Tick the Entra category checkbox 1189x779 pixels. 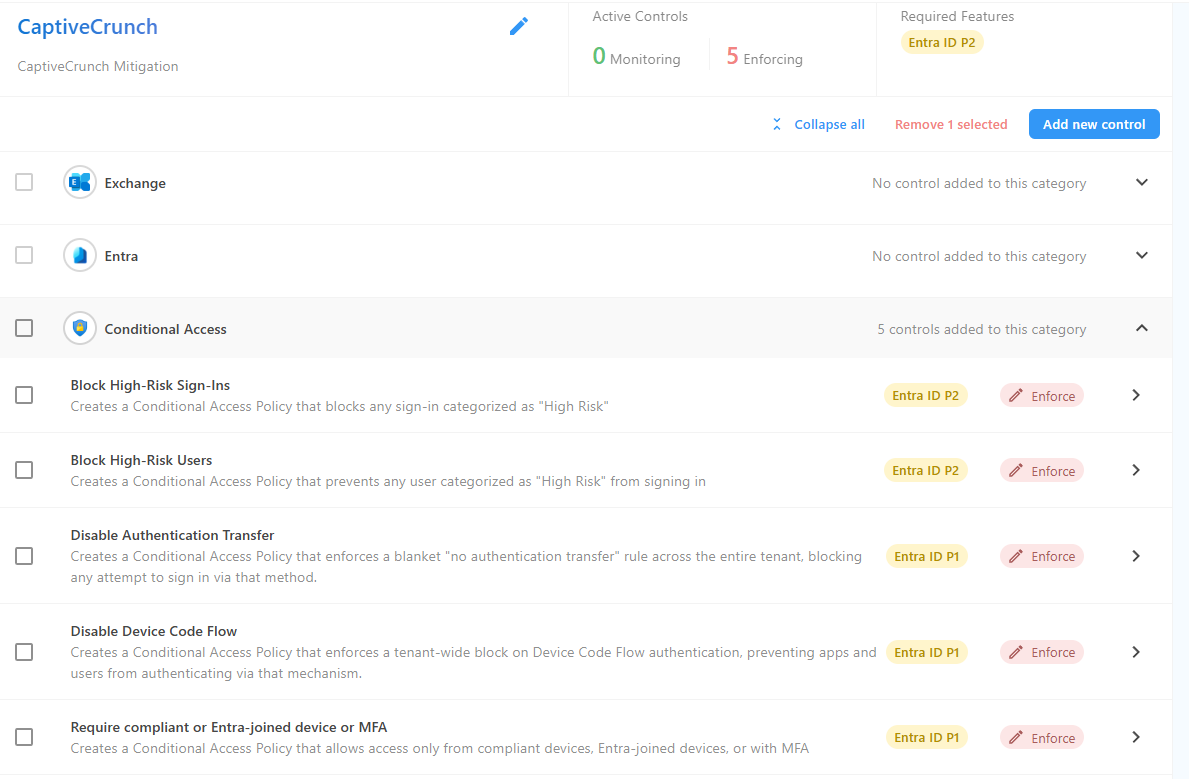[24, 255]
